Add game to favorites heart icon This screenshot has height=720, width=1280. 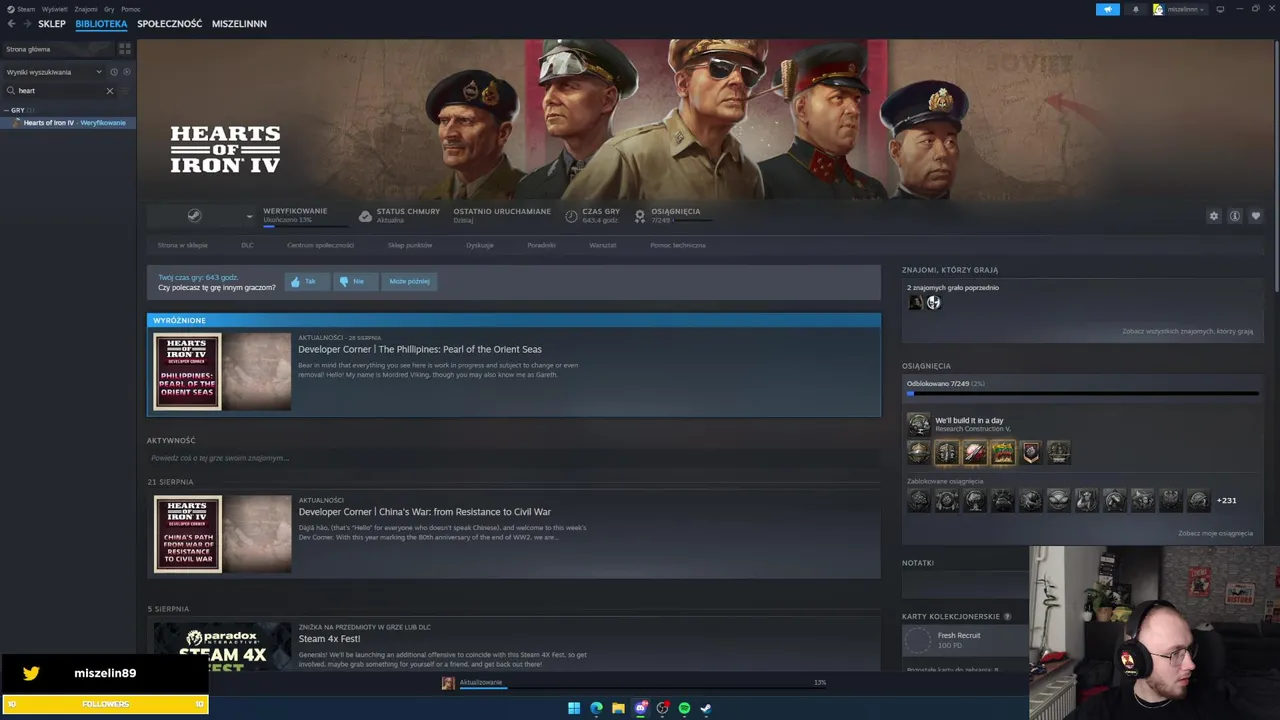coord(1256,216)
